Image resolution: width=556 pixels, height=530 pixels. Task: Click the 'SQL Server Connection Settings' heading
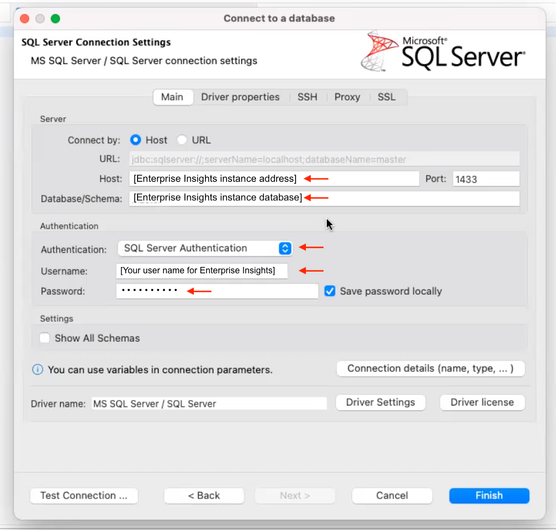[96, 42]
